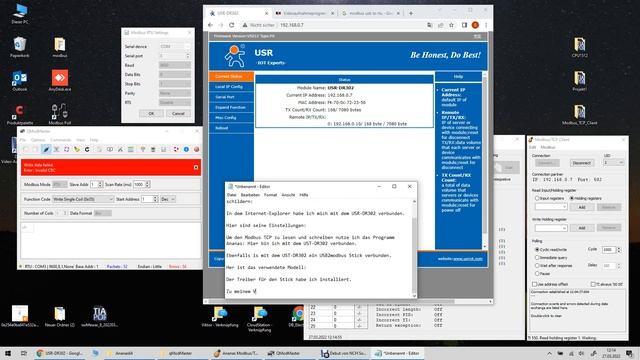Open Expand Function on USR sidebar

coord(231,107)
